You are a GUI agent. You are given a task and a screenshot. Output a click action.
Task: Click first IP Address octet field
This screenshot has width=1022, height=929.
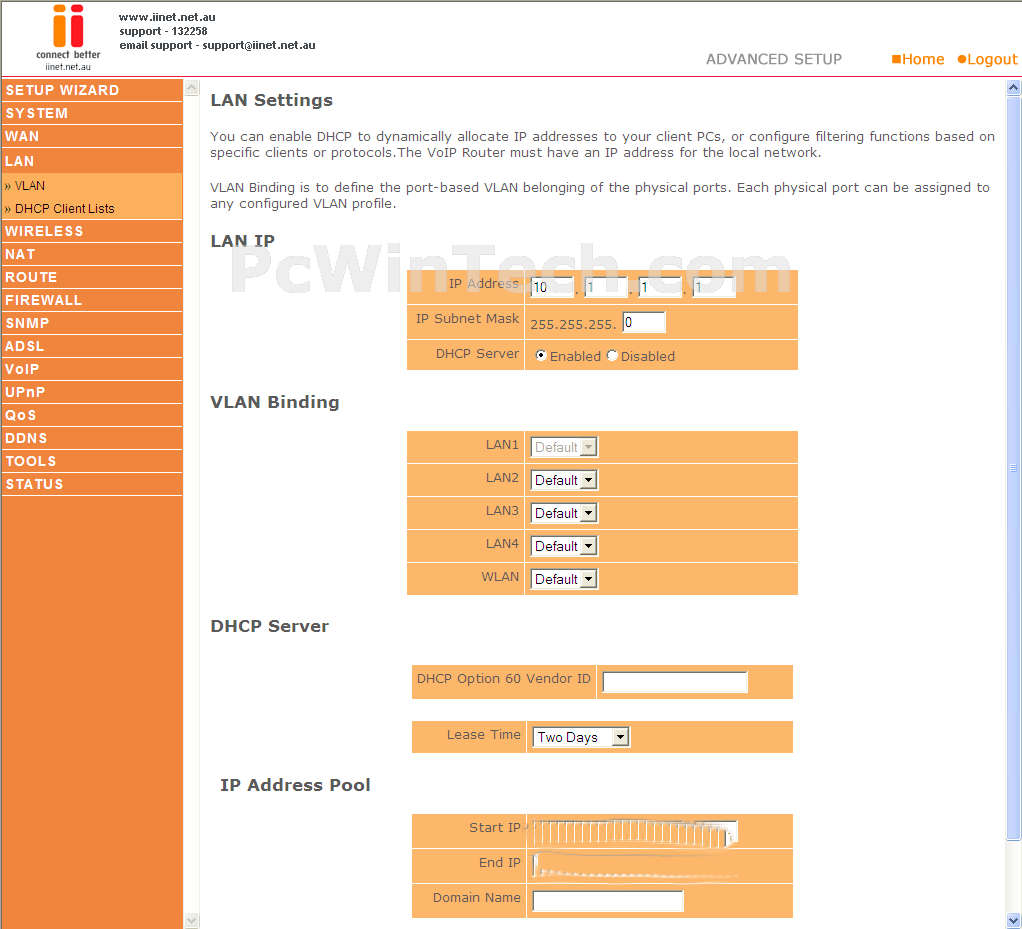pos(552,287)
